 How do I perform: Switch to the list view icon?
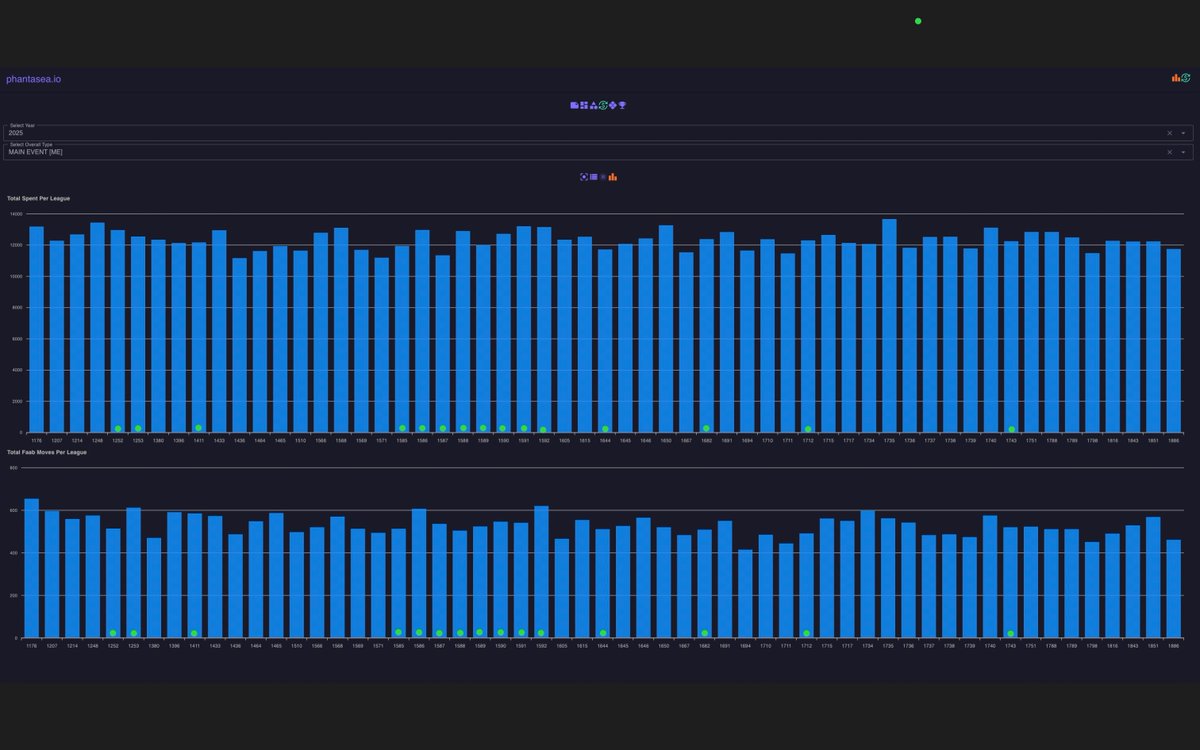tap(594, 177)
